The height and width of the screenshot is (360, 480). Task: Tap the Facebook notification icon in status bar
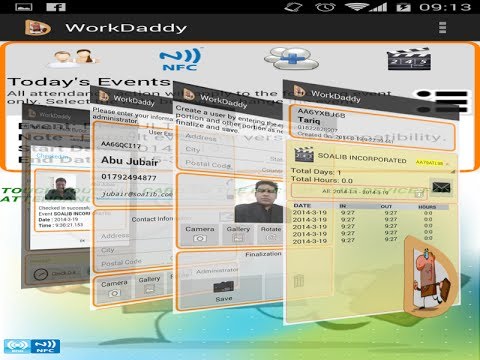coord(56,7)
